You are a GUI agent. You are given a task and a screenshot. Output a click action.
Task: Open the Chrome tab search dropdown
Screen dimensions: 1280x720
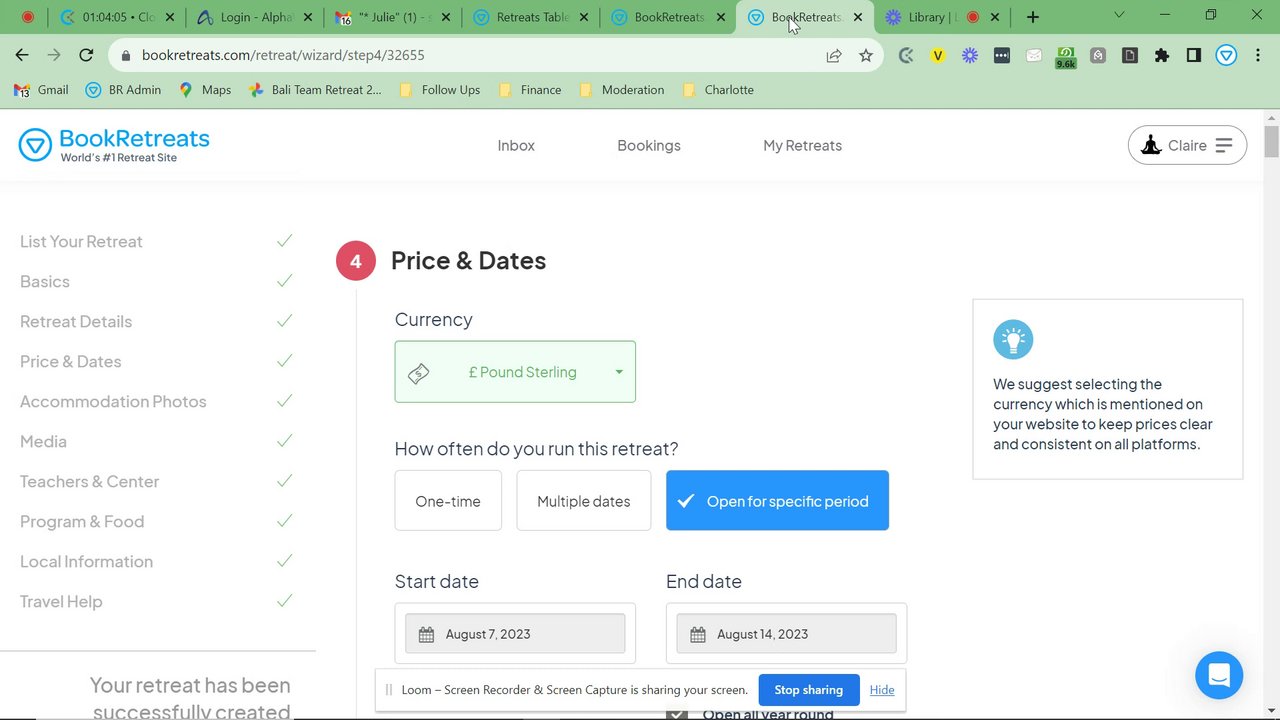pos(1119,16)
